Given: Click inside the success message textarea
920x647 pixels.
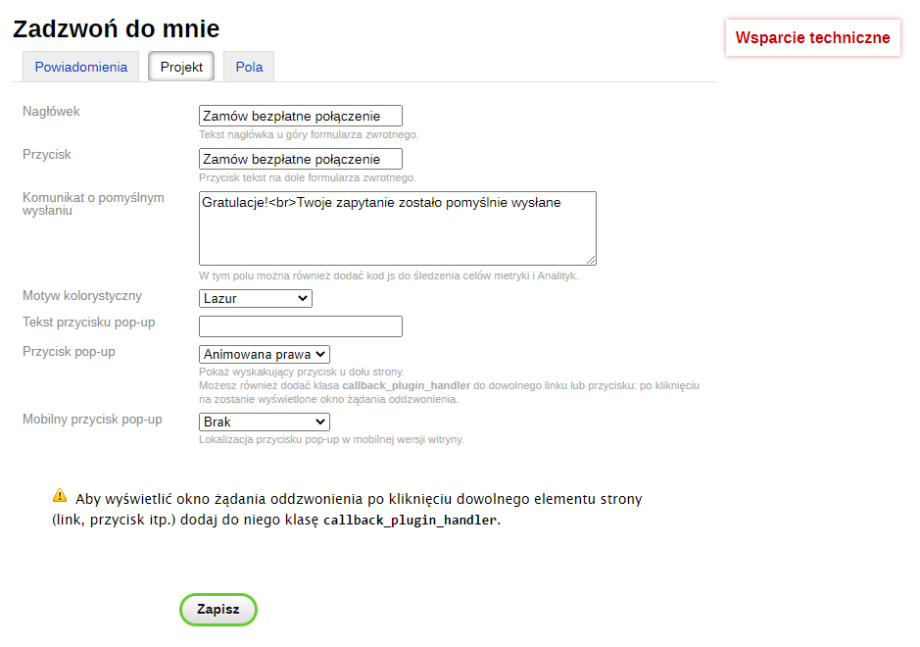Looking at the screenshot, I should 397,228.
